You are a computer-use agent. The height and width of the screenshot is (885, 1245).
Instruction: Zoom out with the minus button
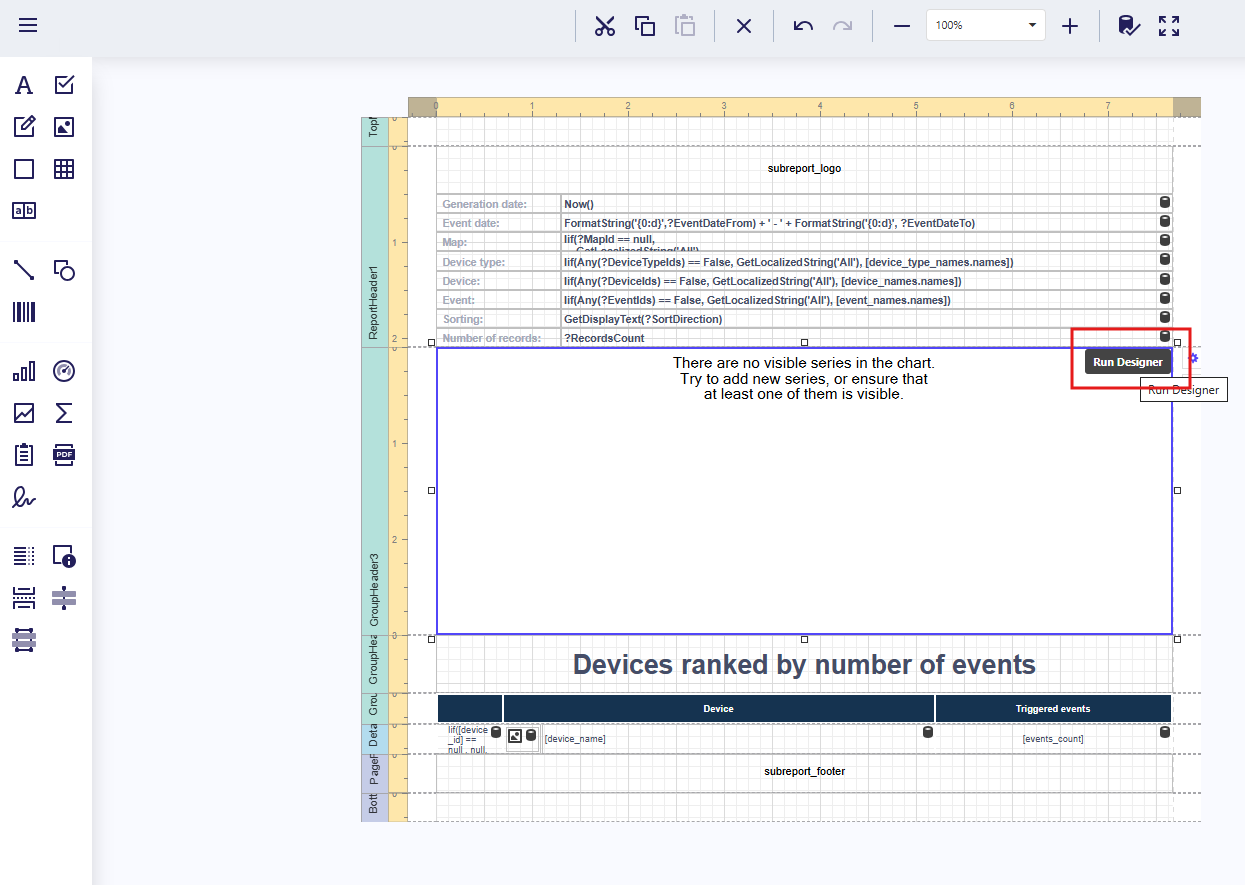(x=902, y=26)
